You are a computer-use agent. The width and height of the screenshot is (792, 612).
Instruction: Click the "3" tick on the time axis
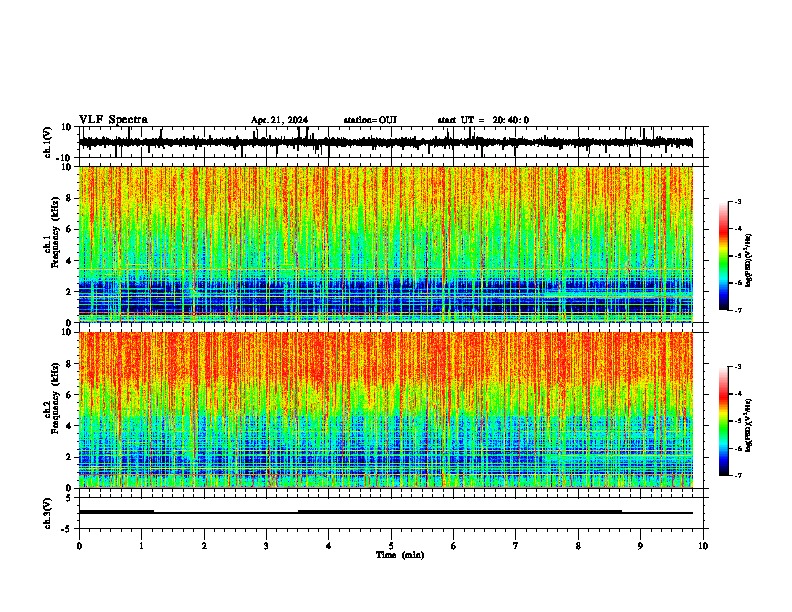pyautogui.click(x=266, y=546)
